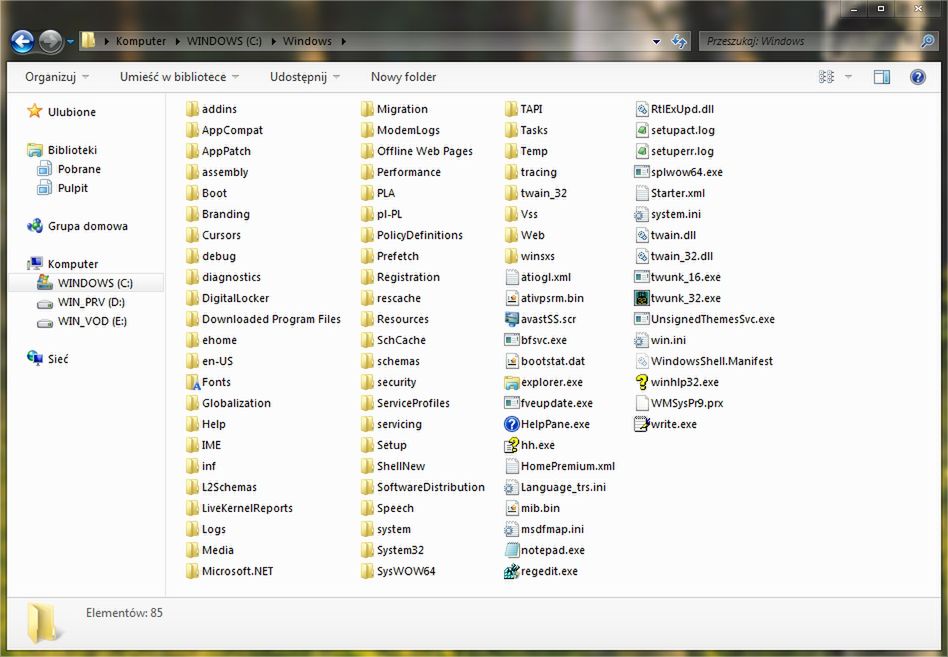Toggle the preview pane icon

pos(881,77)
